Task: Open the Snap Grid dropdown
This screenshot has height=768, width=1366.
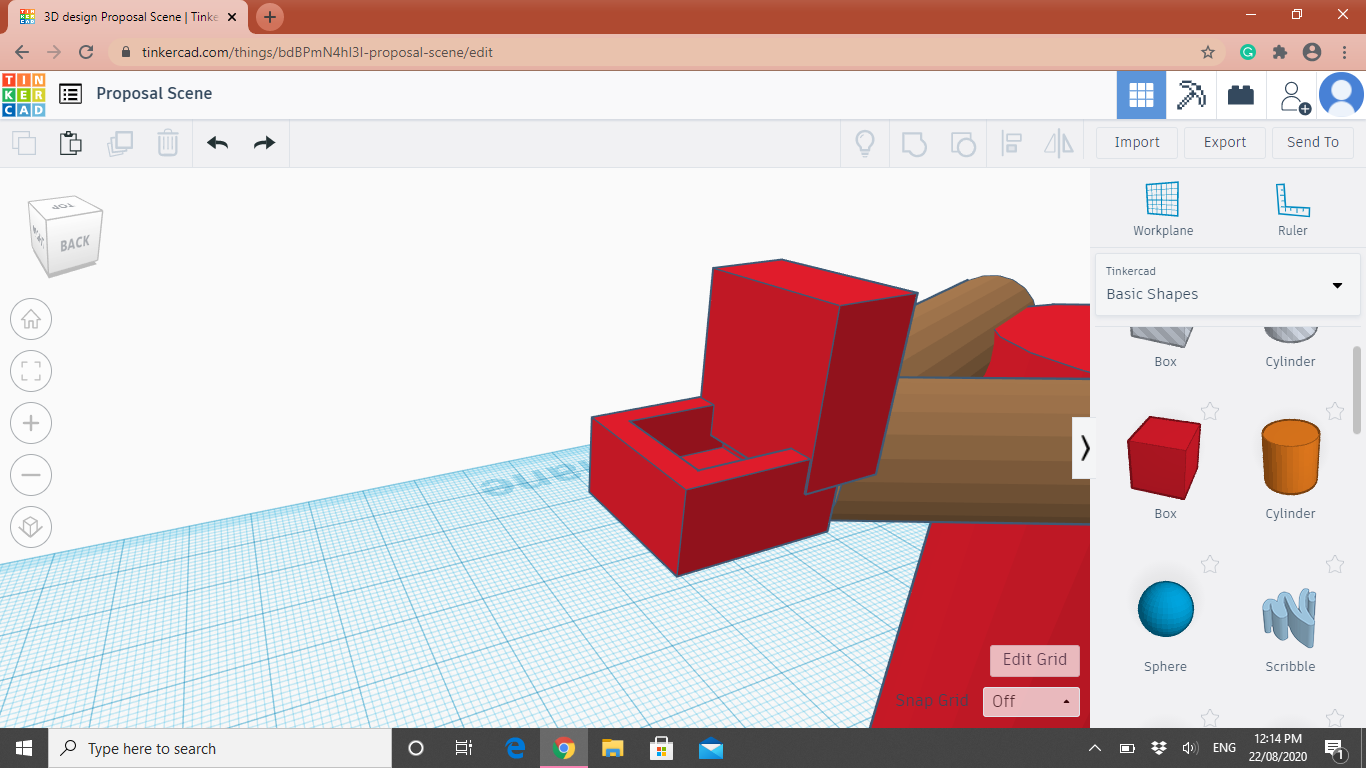Action: [1031, 702]
